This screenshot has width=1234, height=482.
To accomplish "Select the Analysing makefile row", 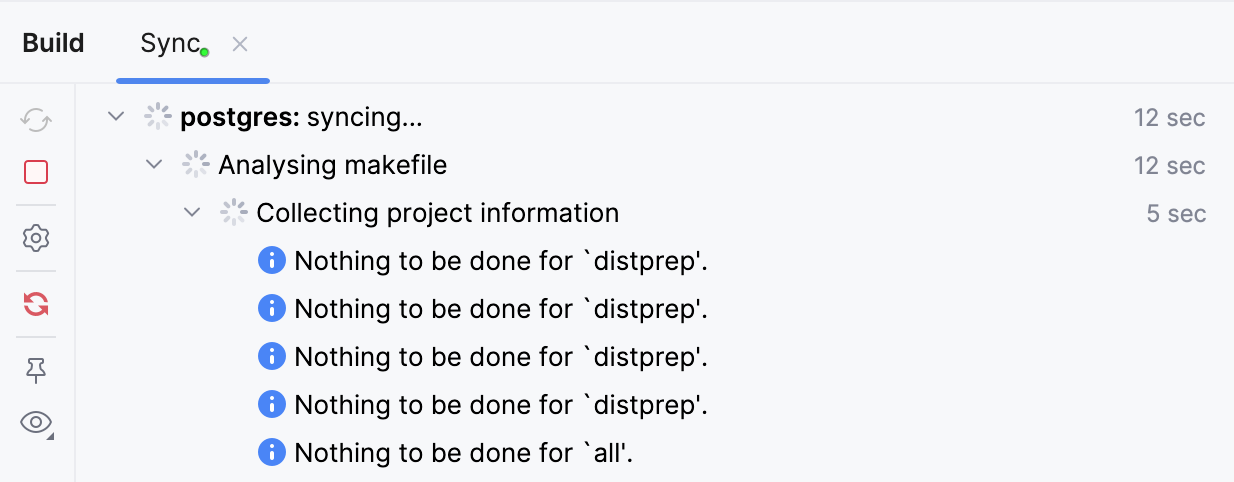I will coord(332,165).
